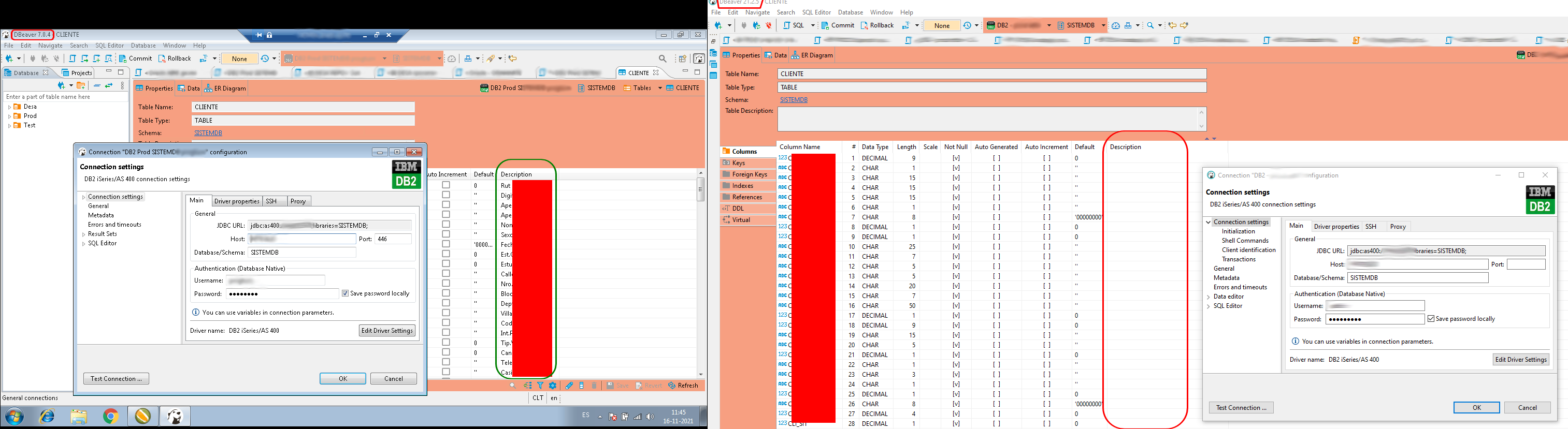The width and height of the screenshot is (1568, 429).
Task: Open SQL Editor menu in DBeaver 7.0.4 menu bar
Action: tap(110, 46)
